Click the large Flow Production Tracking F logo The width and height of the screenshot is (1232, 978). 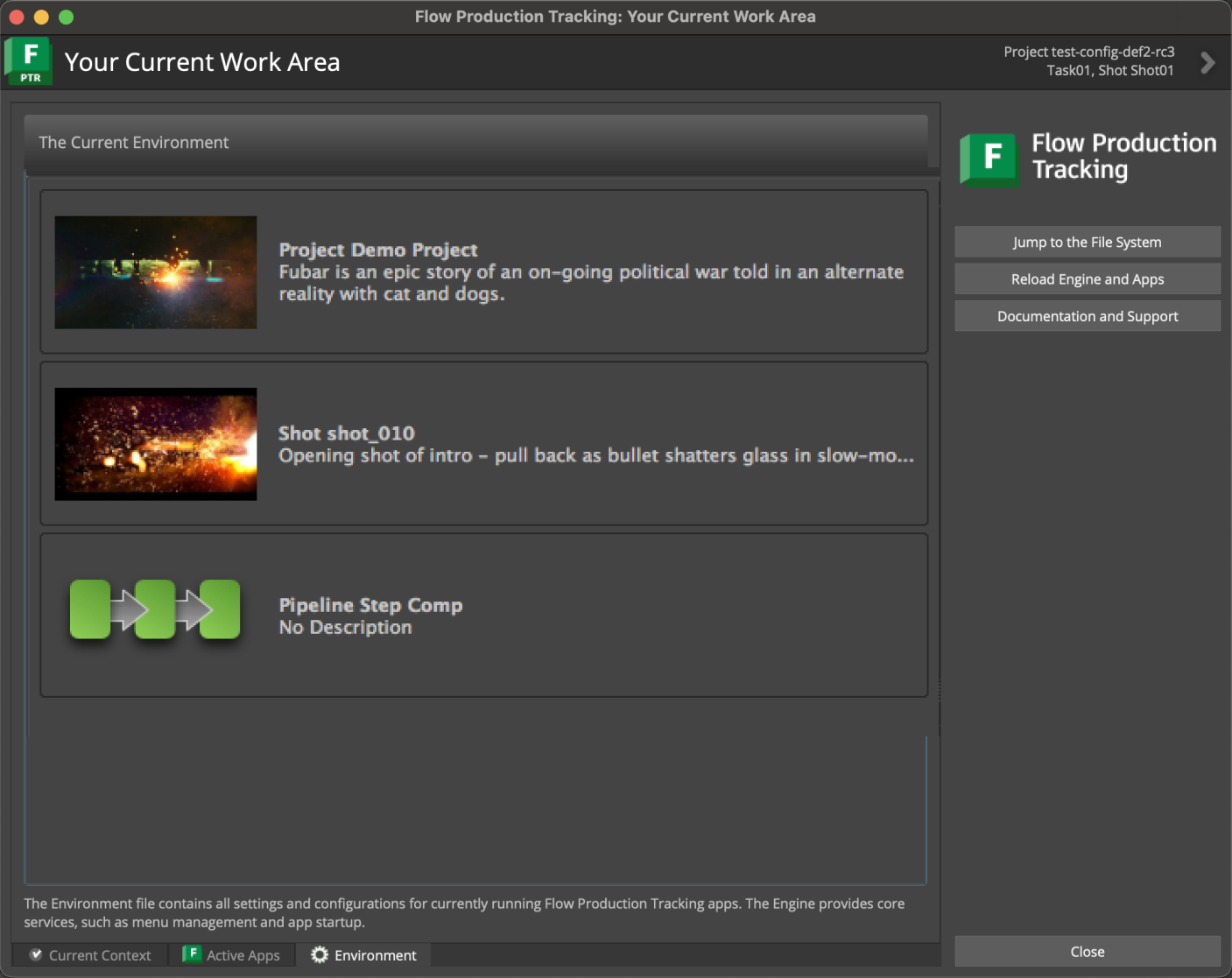pos(989,159)
